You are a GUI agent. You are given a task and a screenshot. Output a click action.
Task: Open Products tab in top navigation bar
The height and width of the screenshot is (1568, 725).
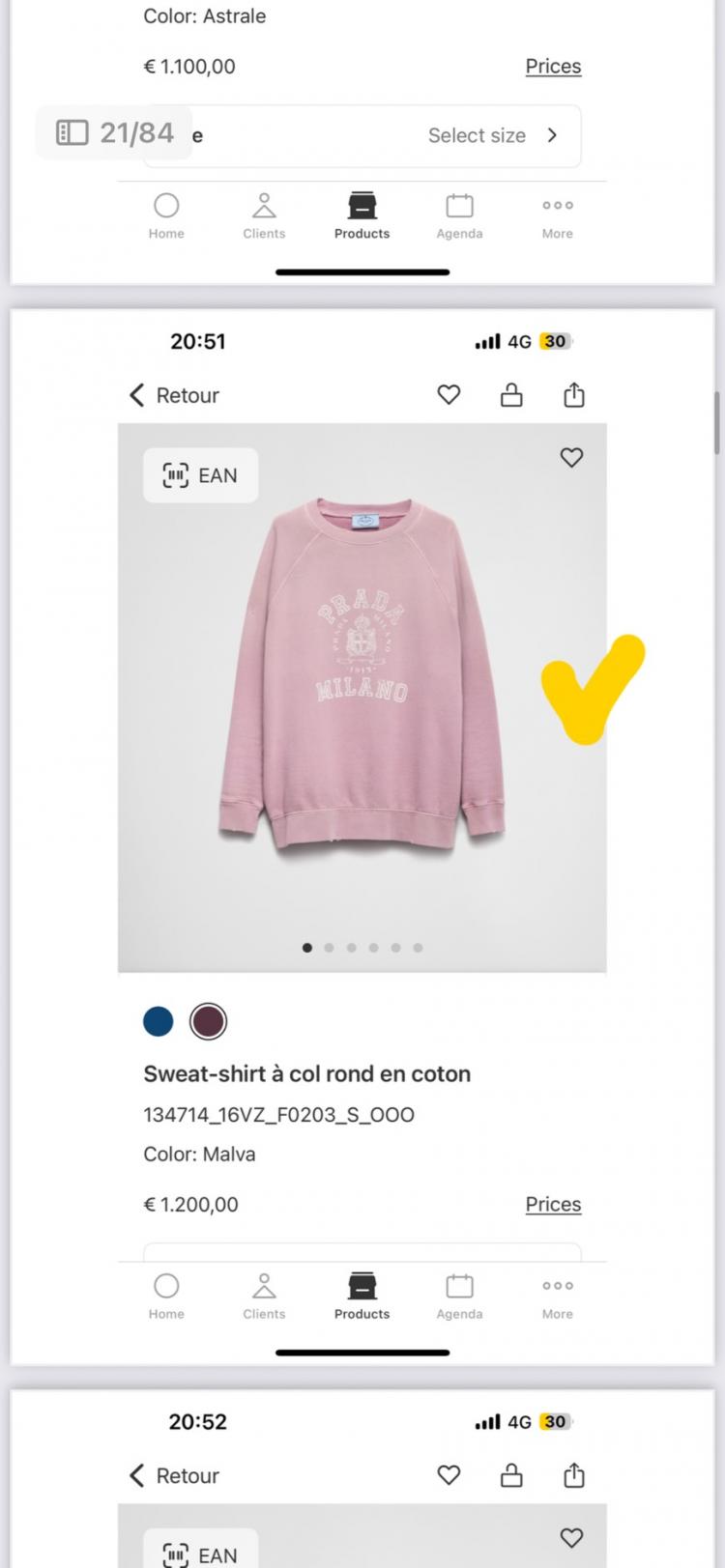pyautogui.click(x=362, y=215)
